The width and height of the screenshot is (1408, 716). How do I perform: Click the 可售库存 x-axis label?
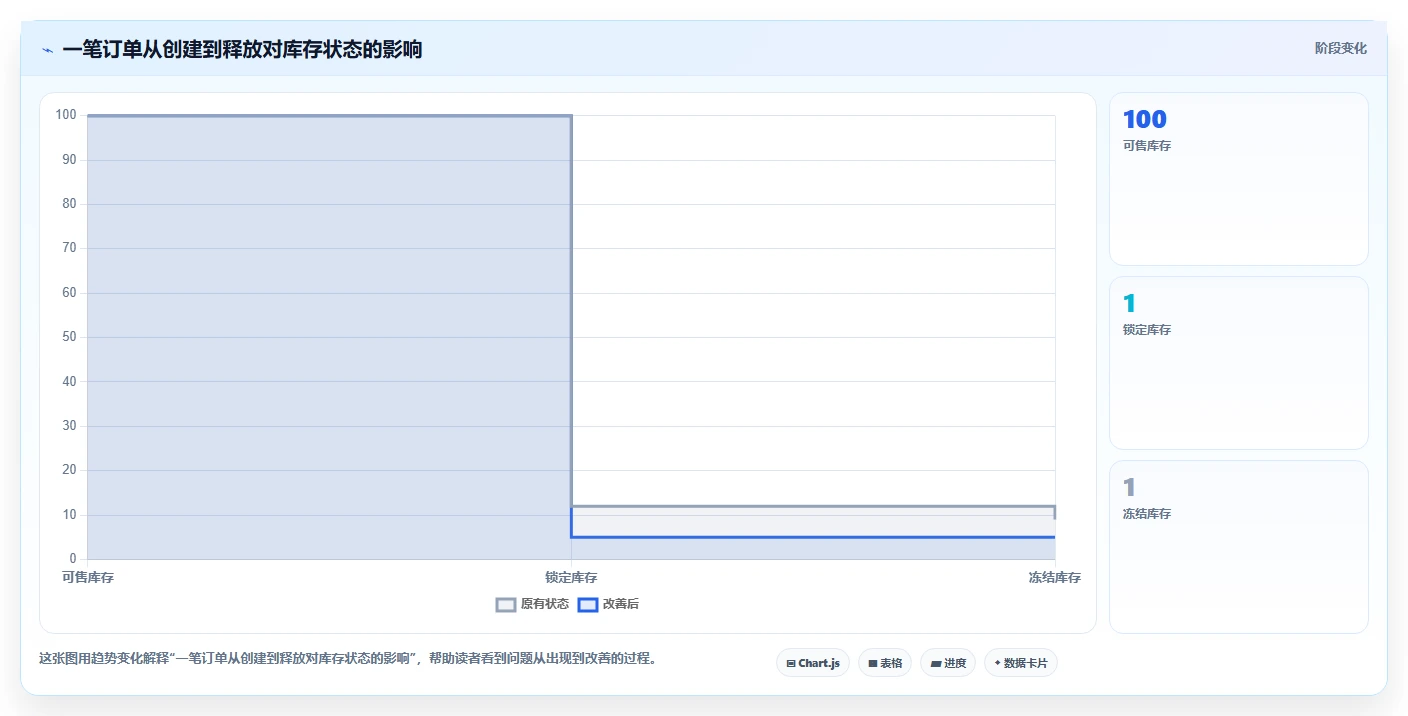pyautogui.click(x=88, y=577)
